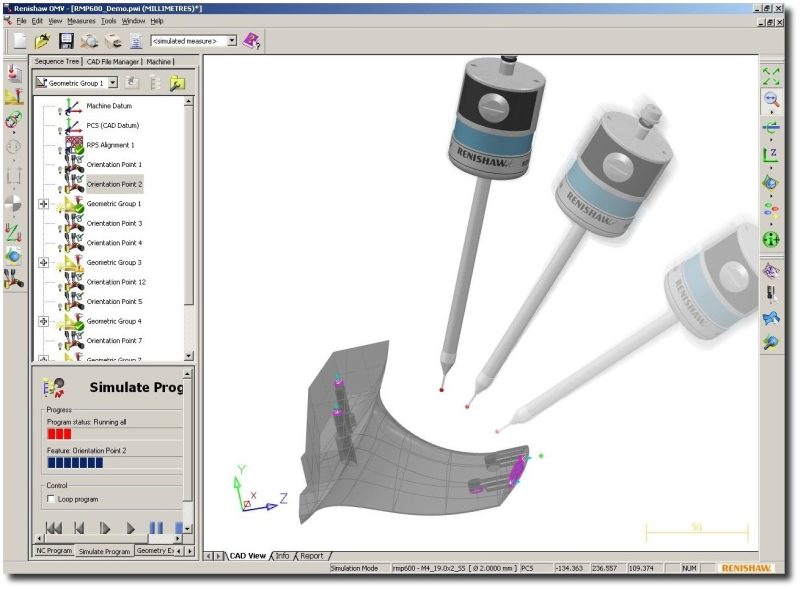This screenshot has height=589, width=800.
Task: Toggle the light bulb beside Orientation Point 4
Action: coord(60,248)
